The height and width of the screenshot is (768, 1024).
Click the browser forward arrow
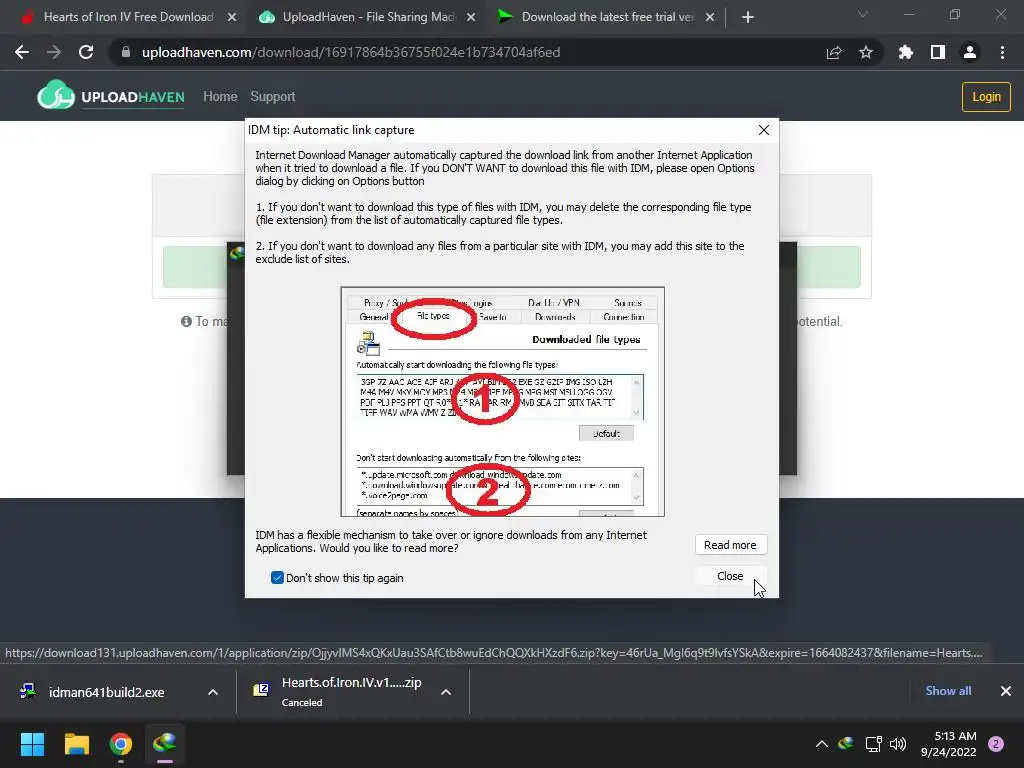tap(54, 52)
